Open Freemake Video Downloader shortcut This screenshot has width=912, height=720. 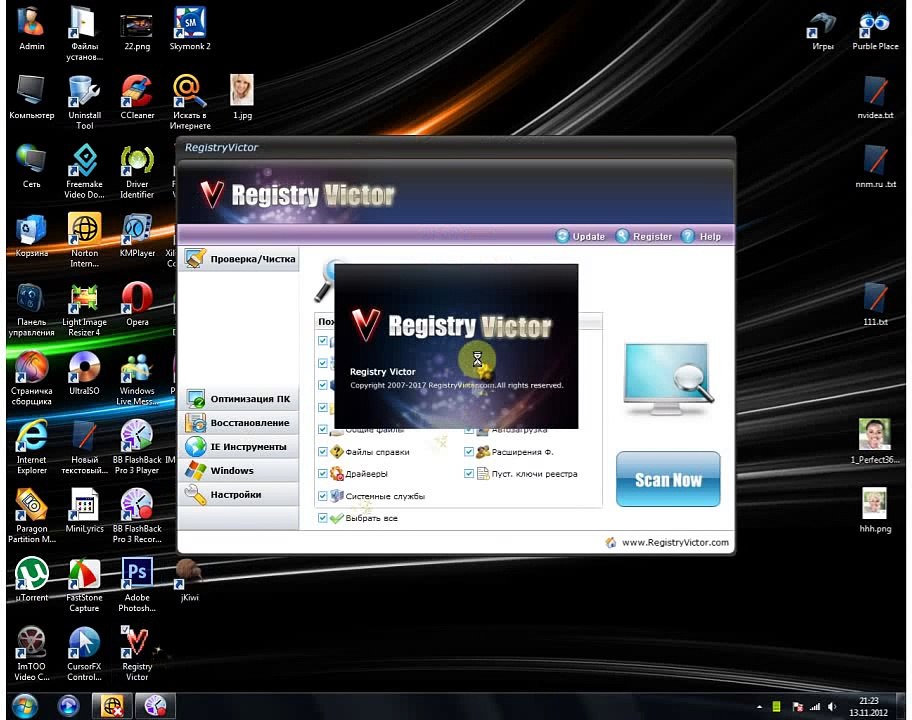[x=84, y=172]
